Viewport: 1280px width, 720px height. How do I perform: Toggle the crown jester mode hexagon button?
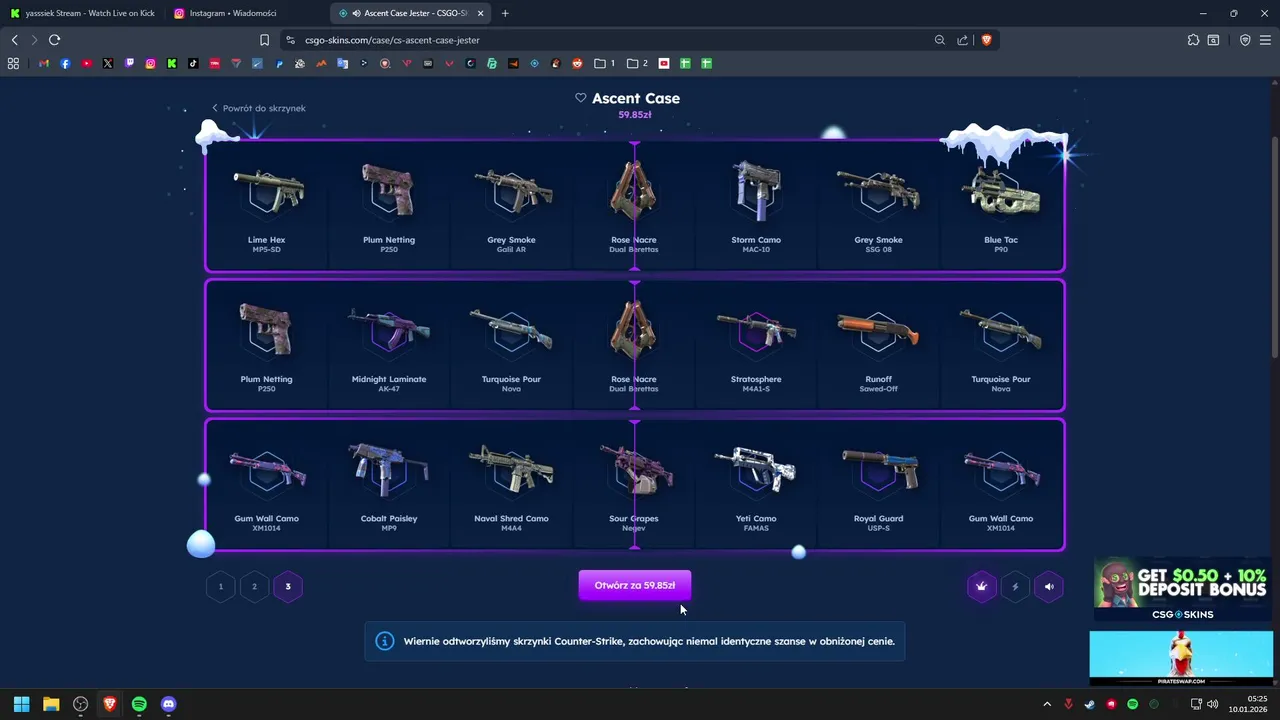pyautogui.click(x=981, y=586)
